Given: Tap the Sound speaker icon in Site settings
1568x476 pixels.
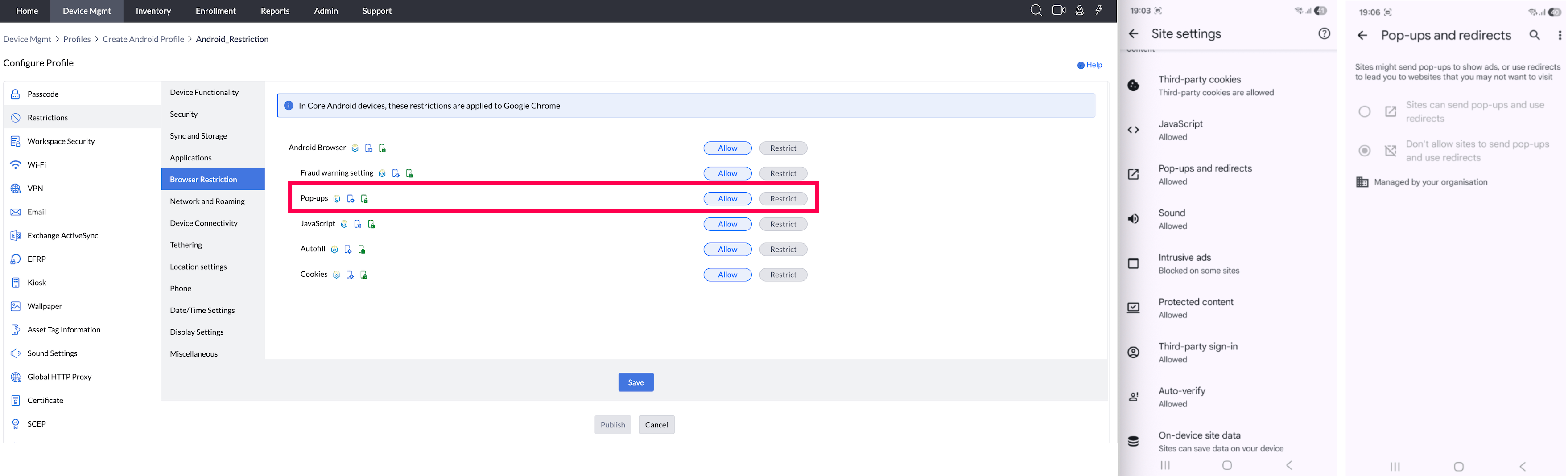Looking at the screenshot, I should coord(1133,219).
